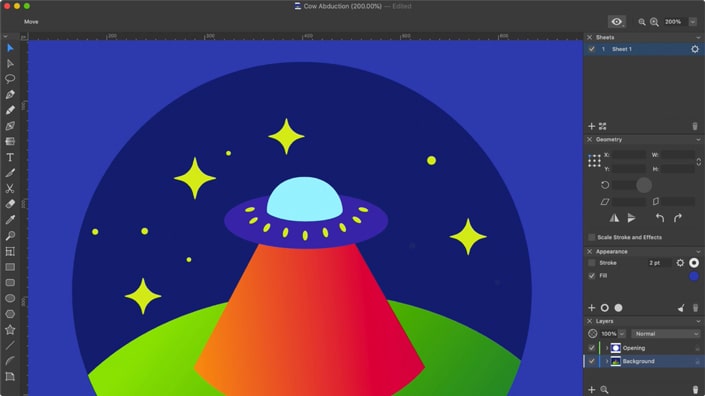Enable Scale Stroke and Effects

(592, 237)
